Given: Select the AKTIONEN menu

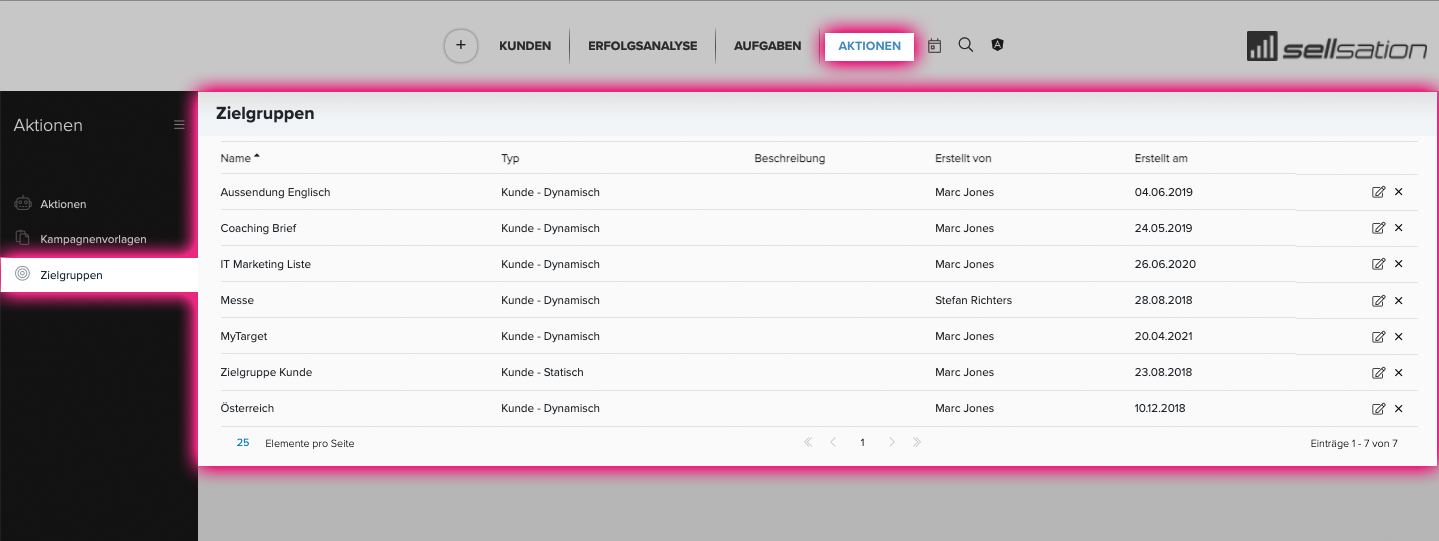Looking at the screenshot, I should click(869, 46).
